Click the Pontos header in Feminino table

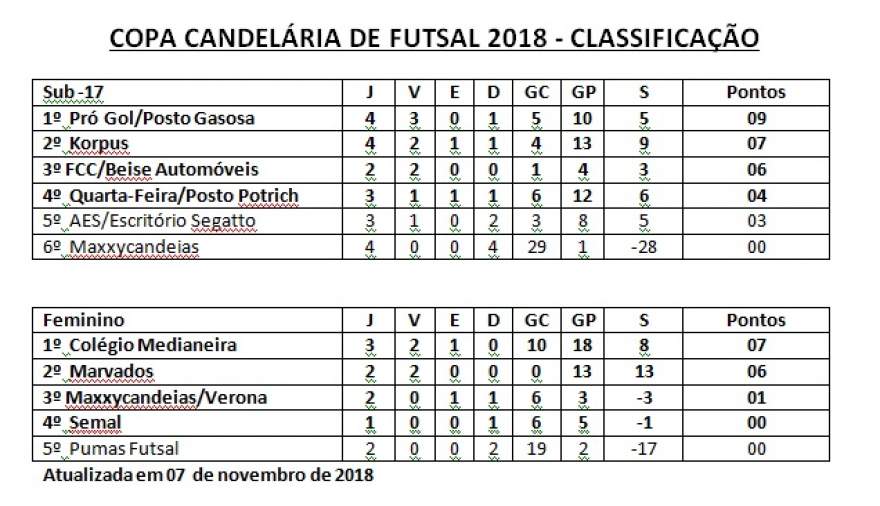coord(756,320)
